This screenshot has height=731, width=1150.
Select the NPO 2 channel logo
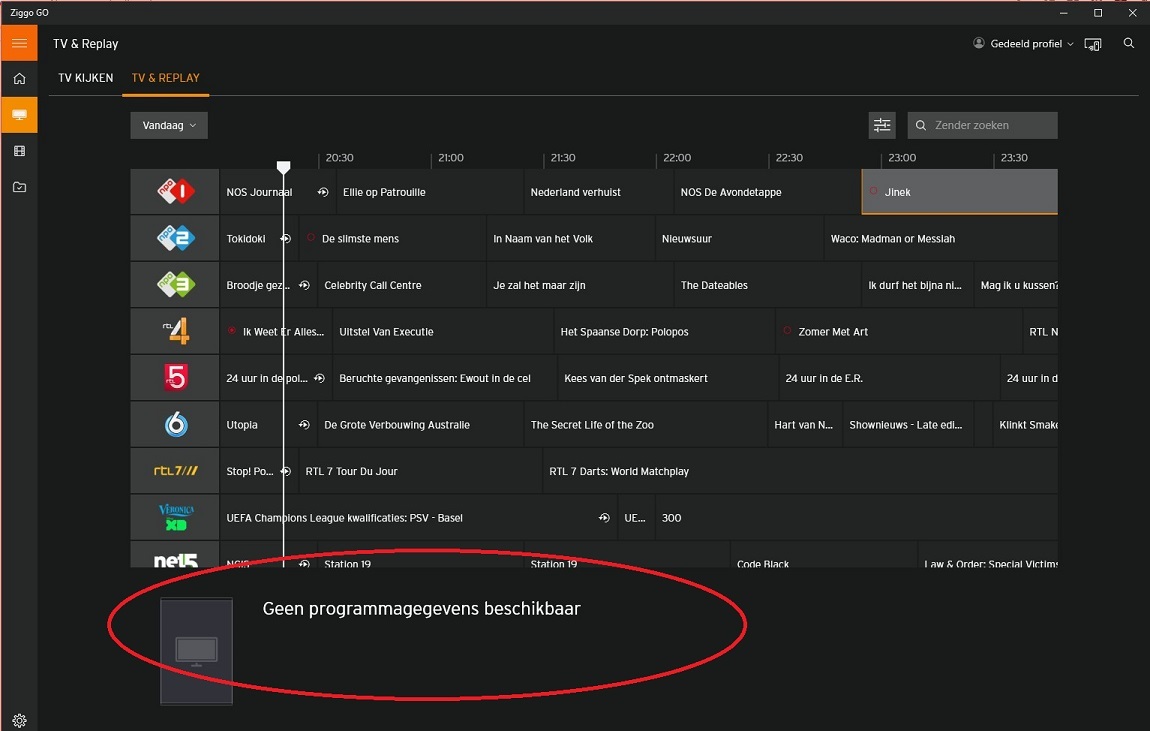[x=175, y=238]
